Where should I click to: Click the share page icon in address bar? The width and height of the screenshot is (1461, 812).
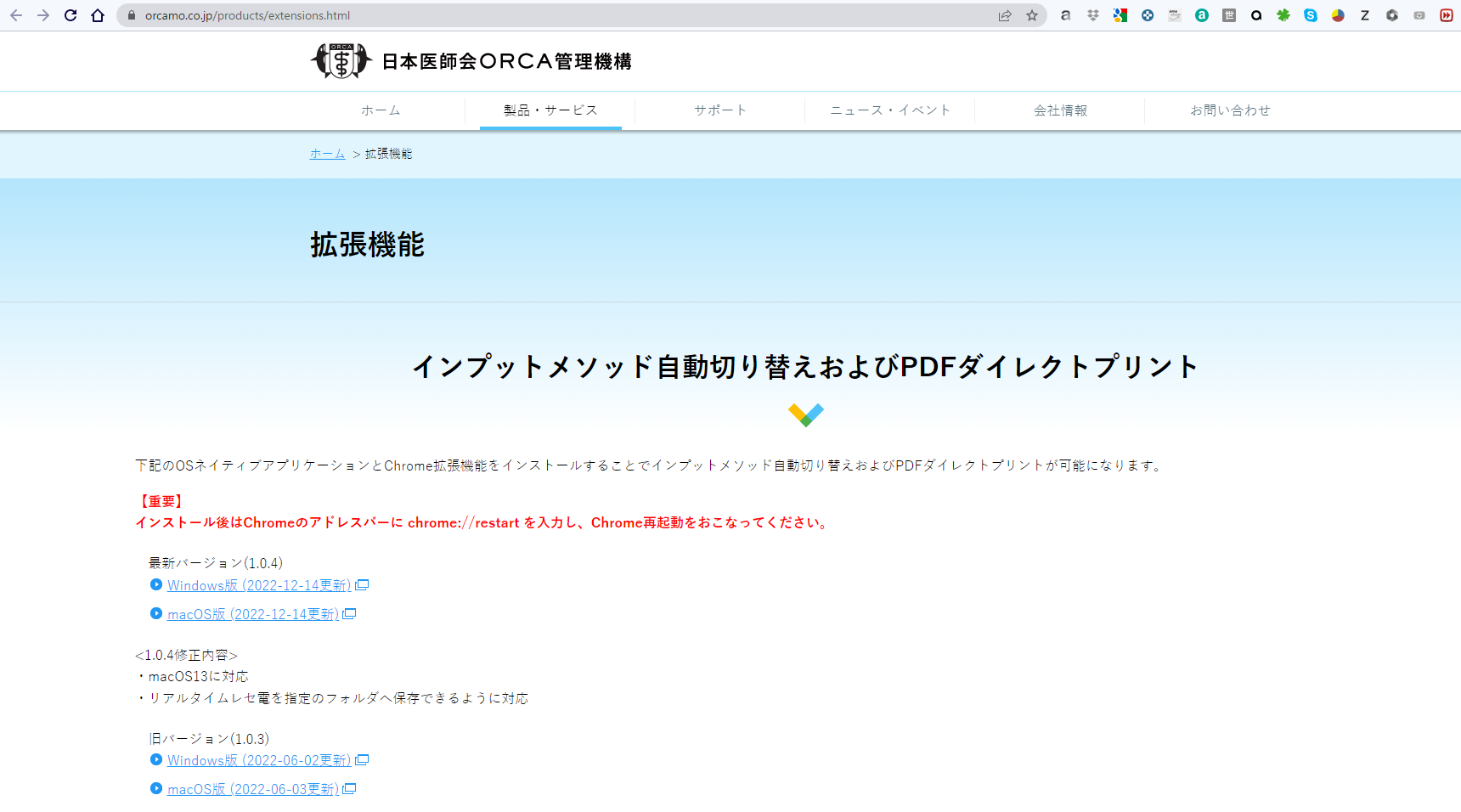tap(1005, 15)
